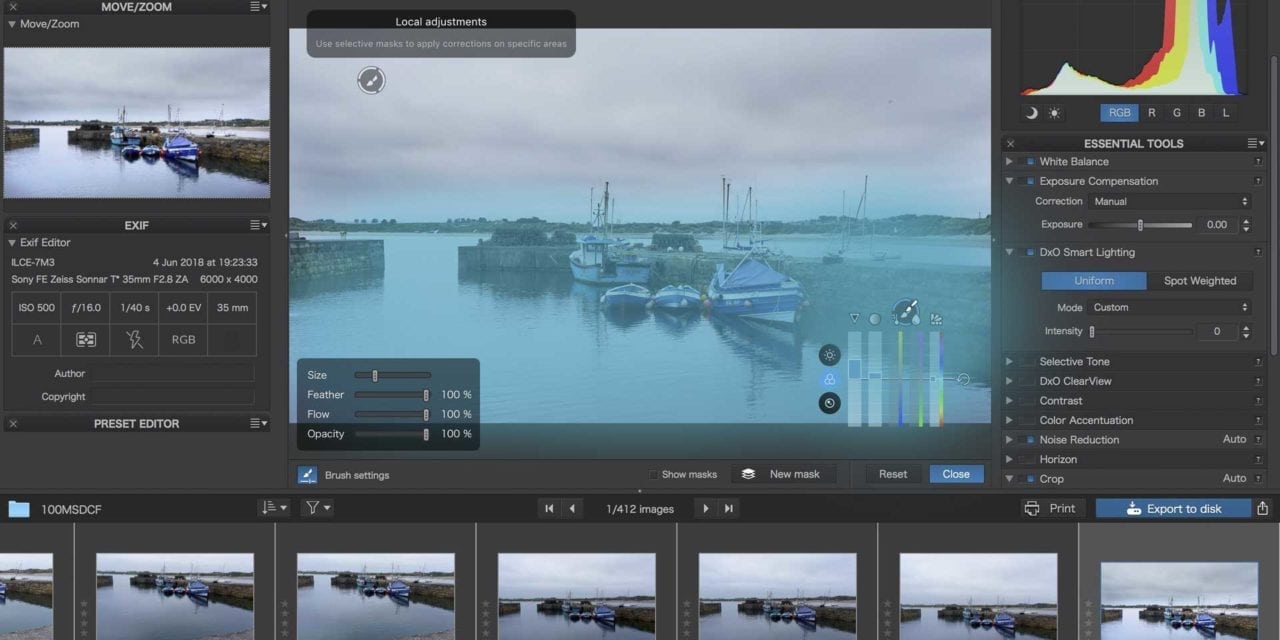Collapse the DxO Smart Lighting section

(1009, 253)
